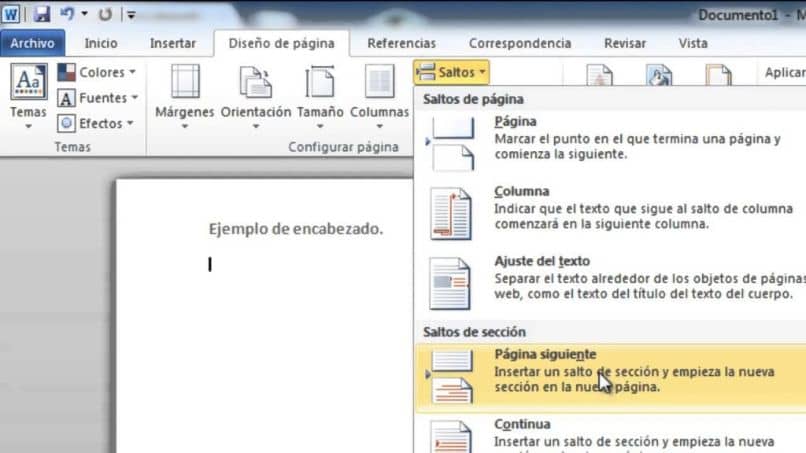Insert a Página page break
806x453 pixels.
pyautogui.click(x=610, y=143)
